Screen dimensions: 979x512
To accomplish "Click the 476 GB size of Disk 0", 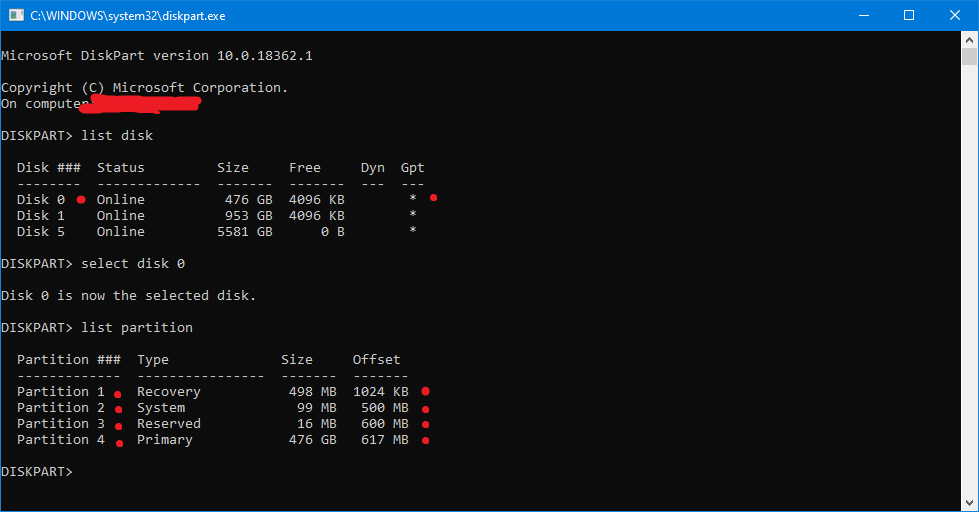I will click(x=248, y=200).
